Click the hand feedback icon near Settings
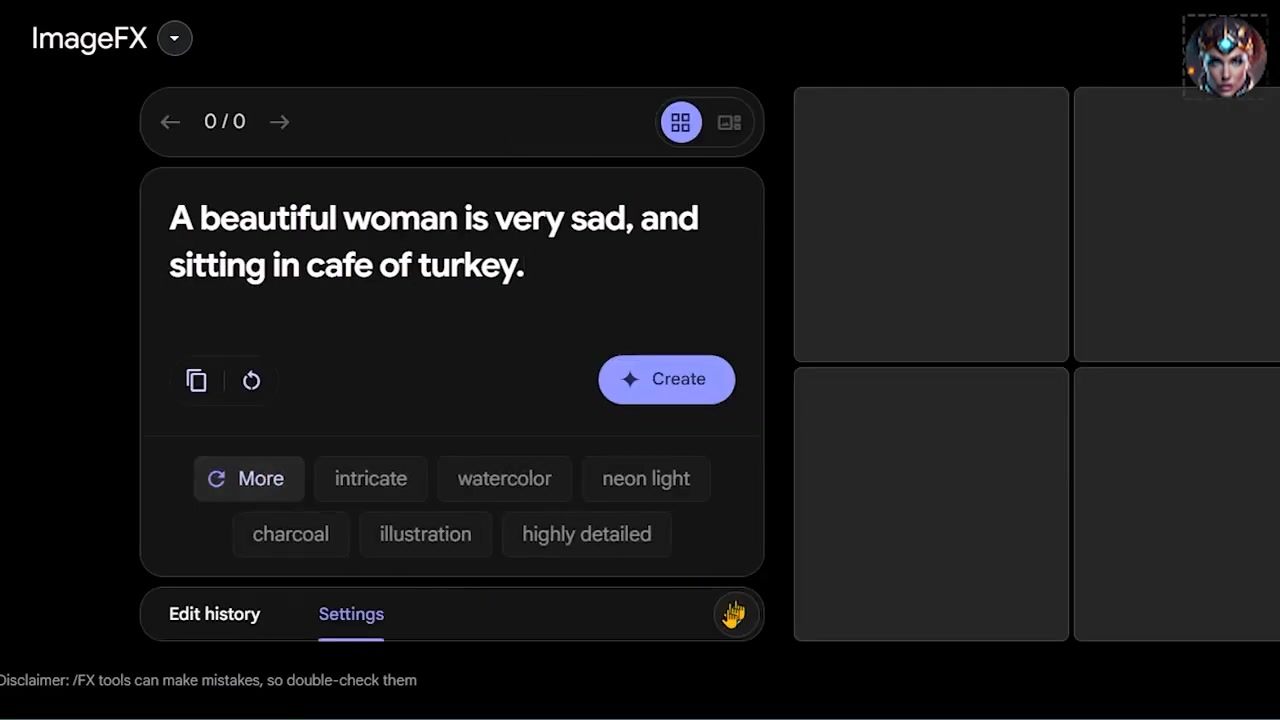This screenshot has height=720, width=1280. pyautogui.click(x=733, y=614)
